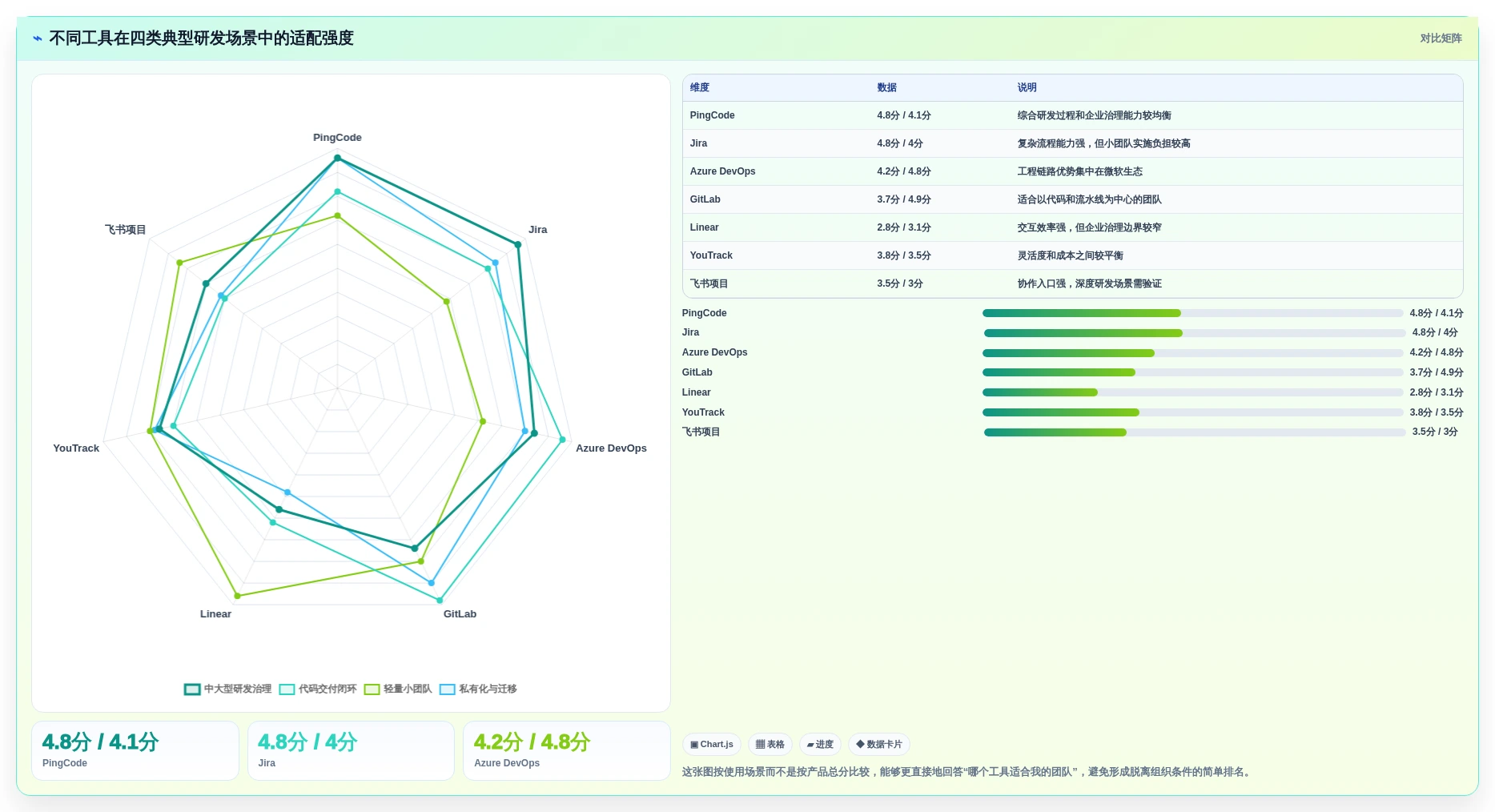Select the GitLab row in the table

1072,199
